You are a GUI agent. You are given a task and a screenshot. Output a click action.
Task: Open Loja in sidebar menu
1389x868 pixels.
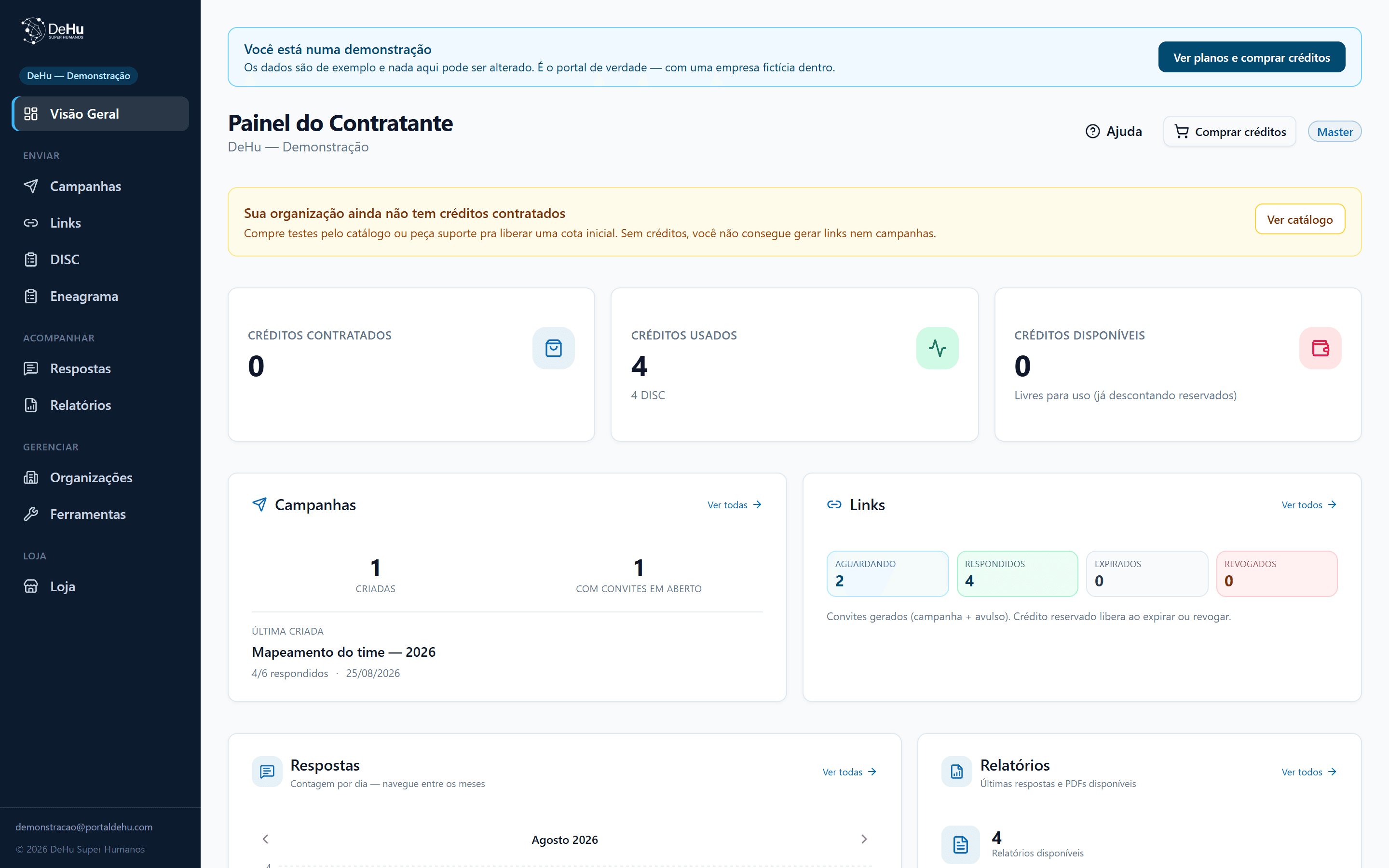(x=100, y=587)
